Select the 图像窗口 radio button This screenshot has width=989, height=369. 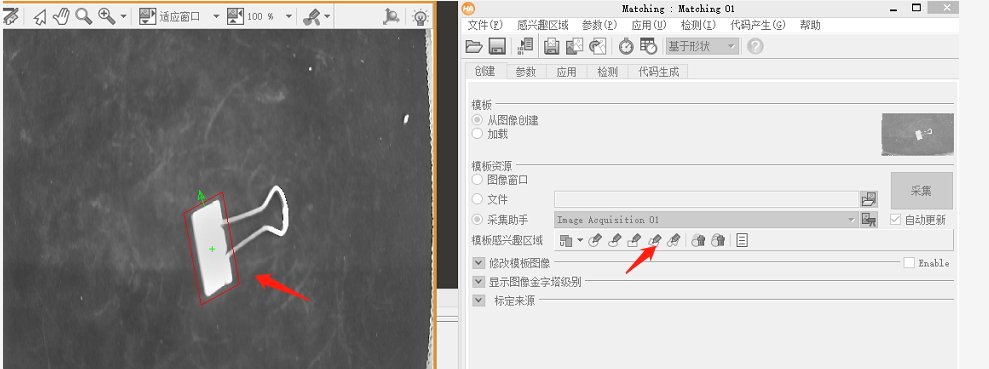click(477, 180)
